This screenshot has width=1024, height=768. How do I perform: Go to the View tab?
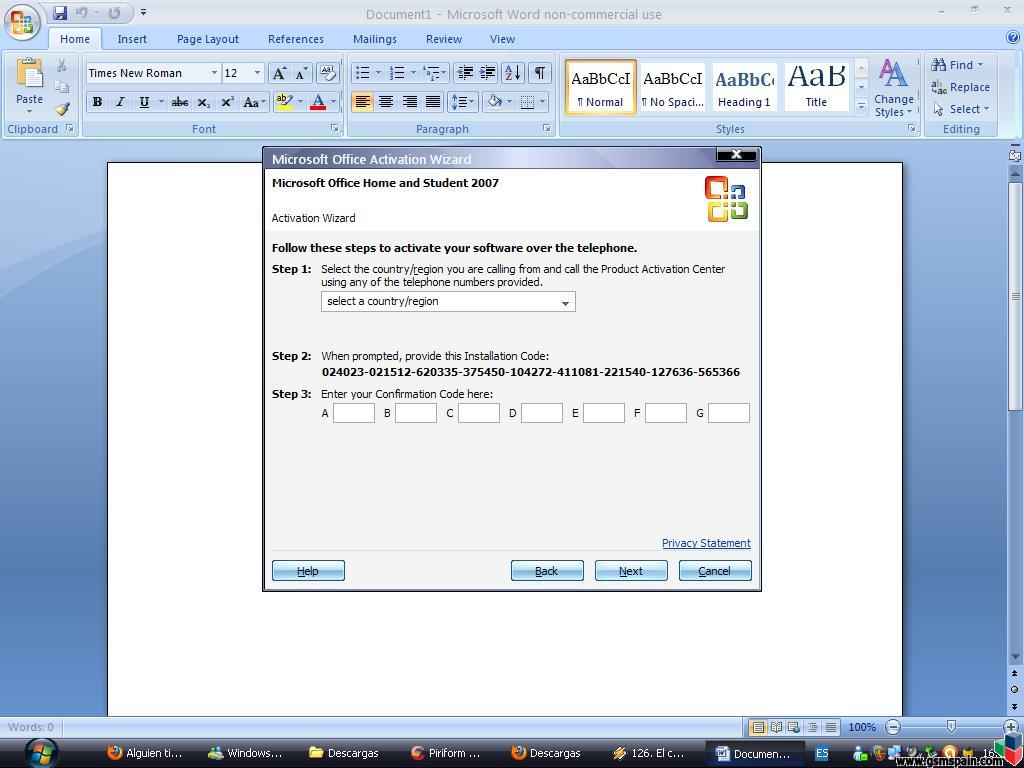[502, 39]
